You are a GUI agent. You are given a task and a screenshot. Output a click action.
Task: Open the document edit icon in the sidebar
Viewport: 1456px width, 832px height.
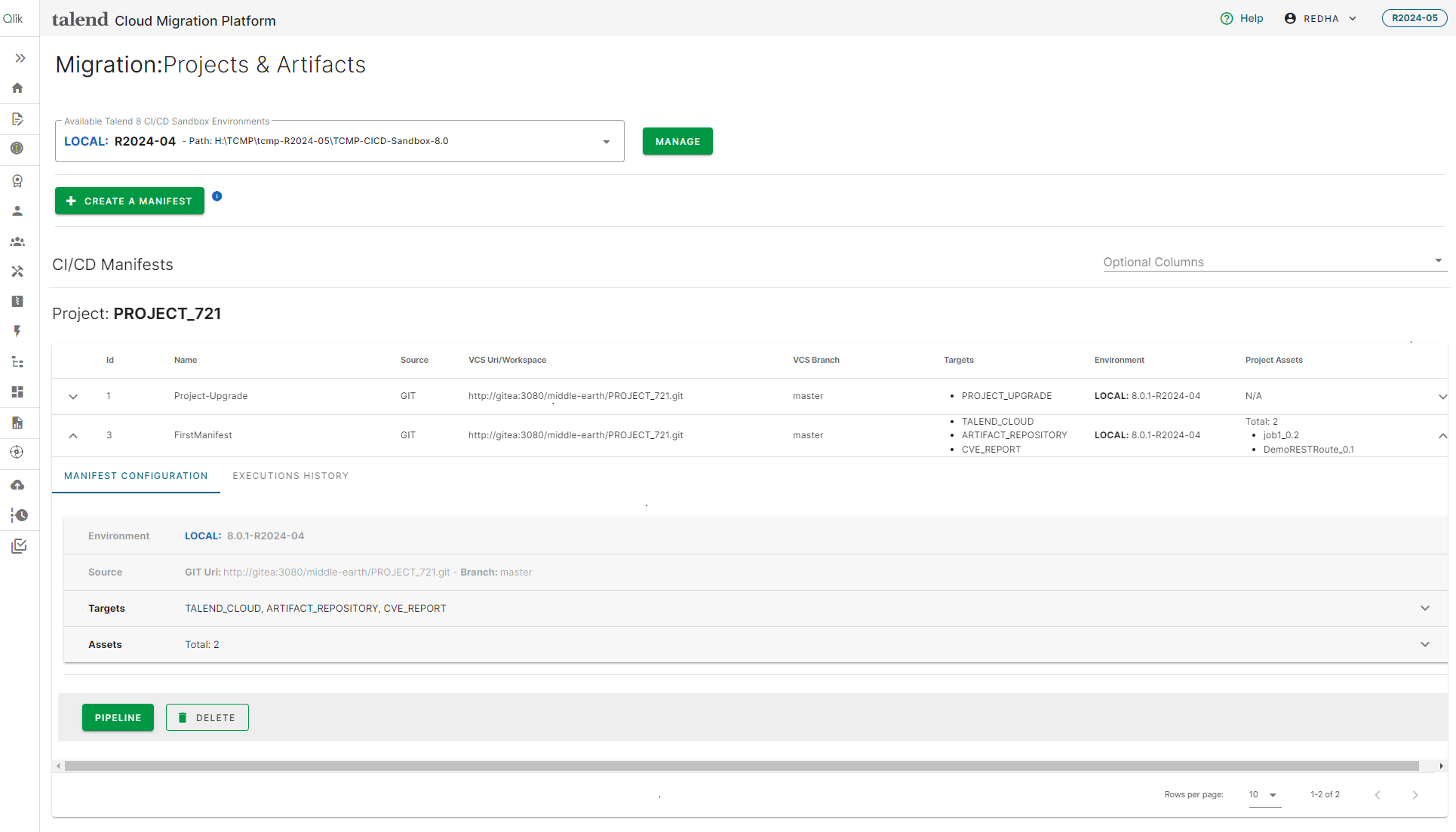[x=17, y=119]
